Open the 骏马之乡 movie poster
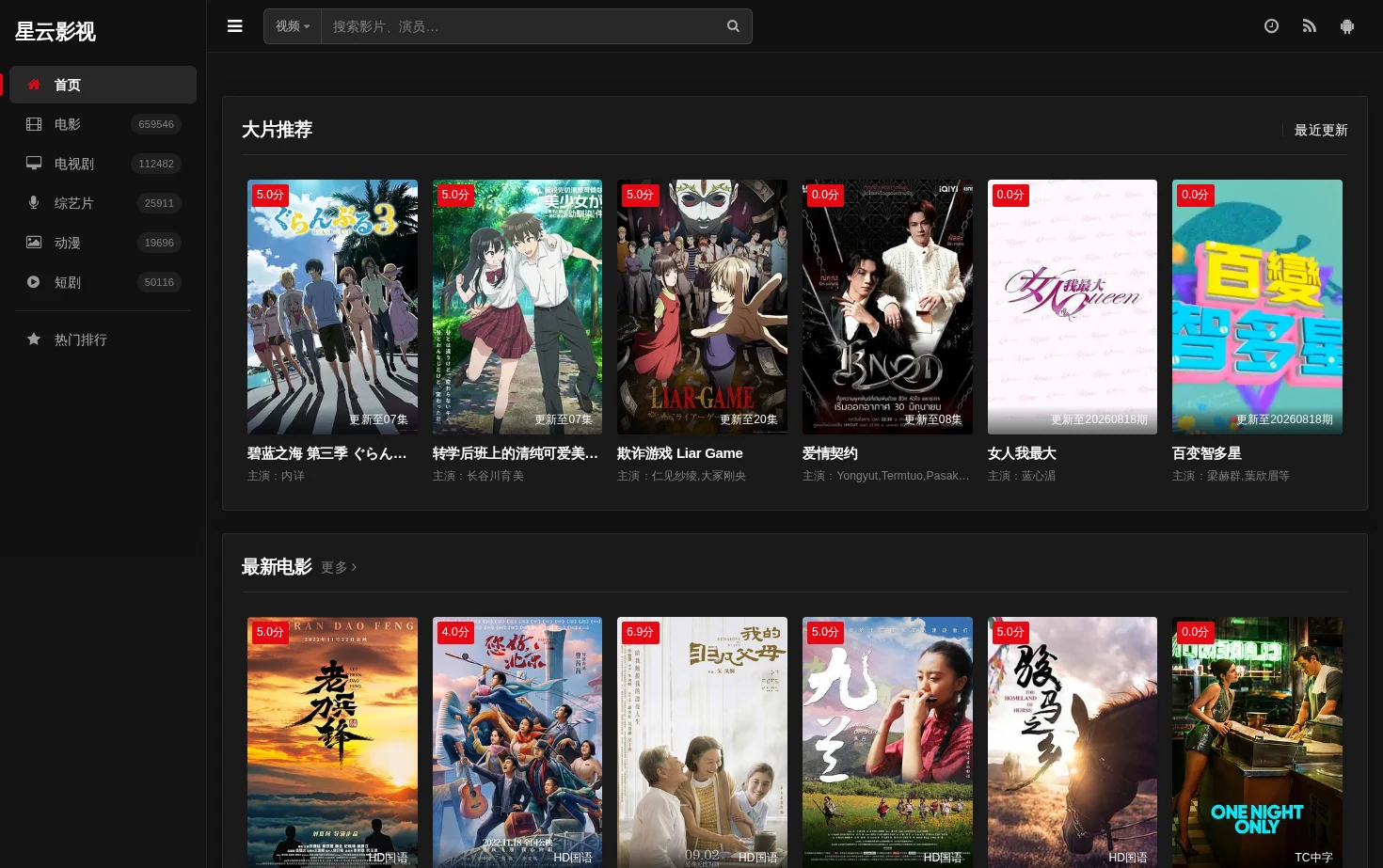Screen dimensions: 1383x868 pos(1073,742)
